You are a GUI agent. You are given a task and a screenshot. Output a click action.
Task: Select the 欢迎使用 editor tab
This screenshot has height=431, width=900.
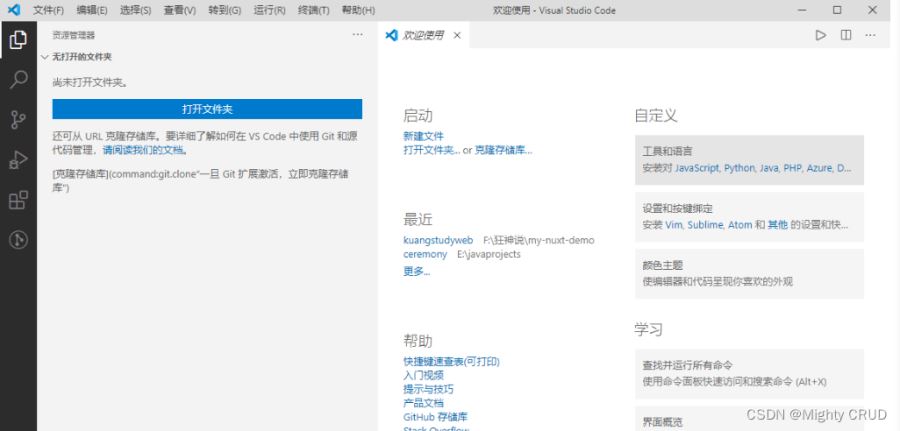click(423, 36)
